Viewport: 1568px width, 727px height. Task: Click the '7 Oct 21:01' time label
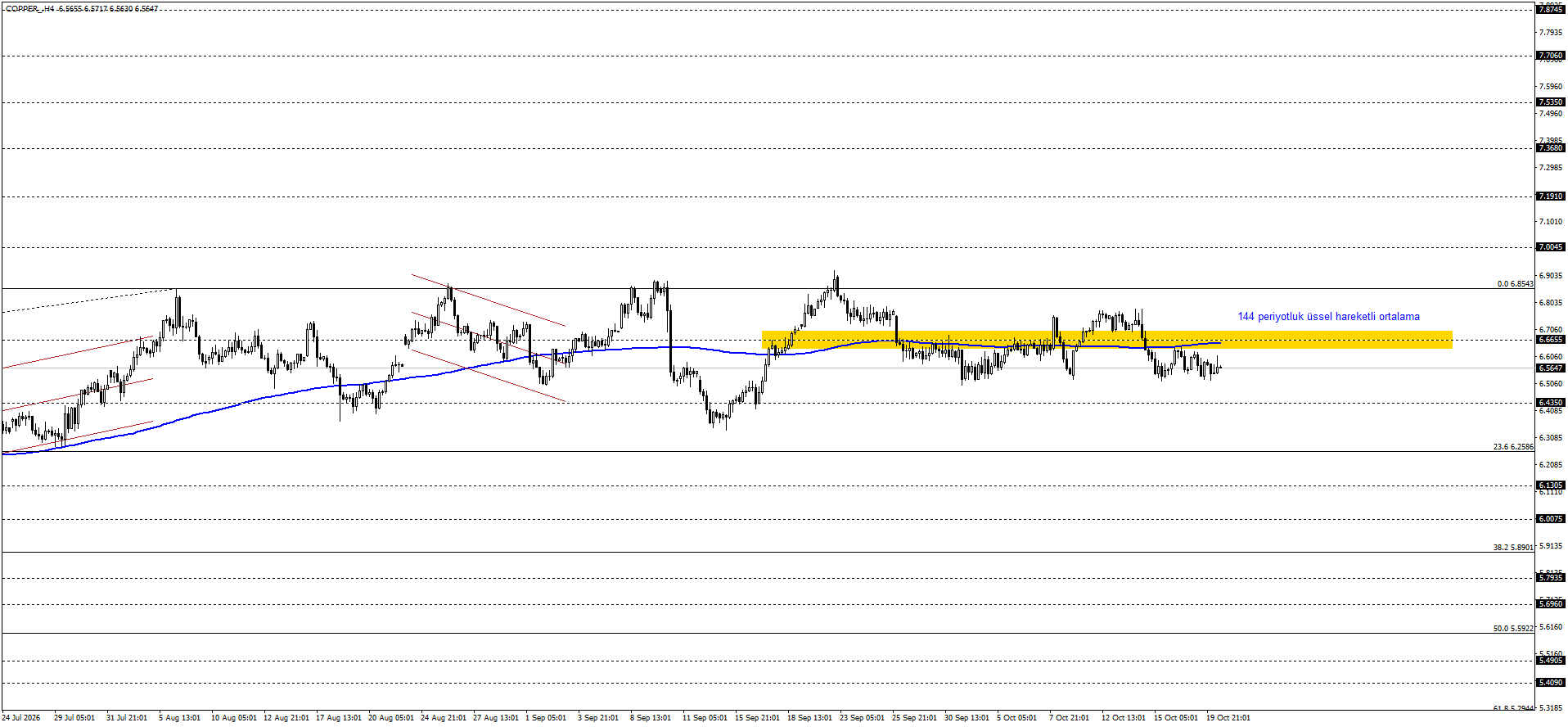pos(1070,718)
